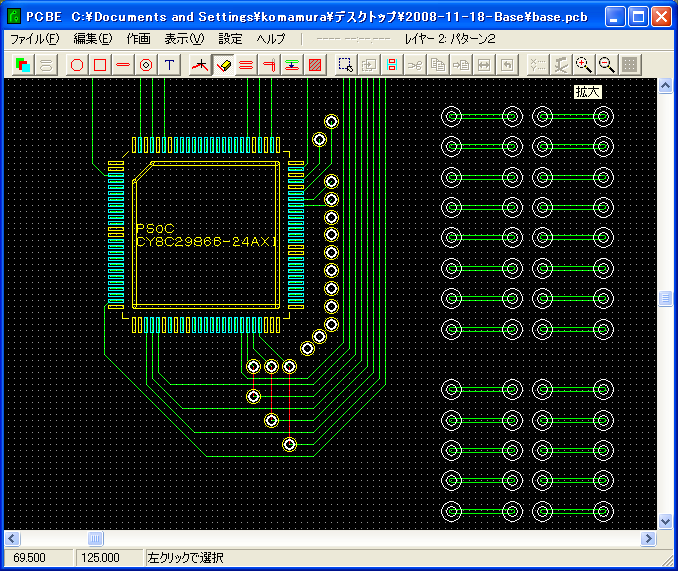Select the concentric circle via tool
This screenshot has height=571, width=678.
[146, 65]
